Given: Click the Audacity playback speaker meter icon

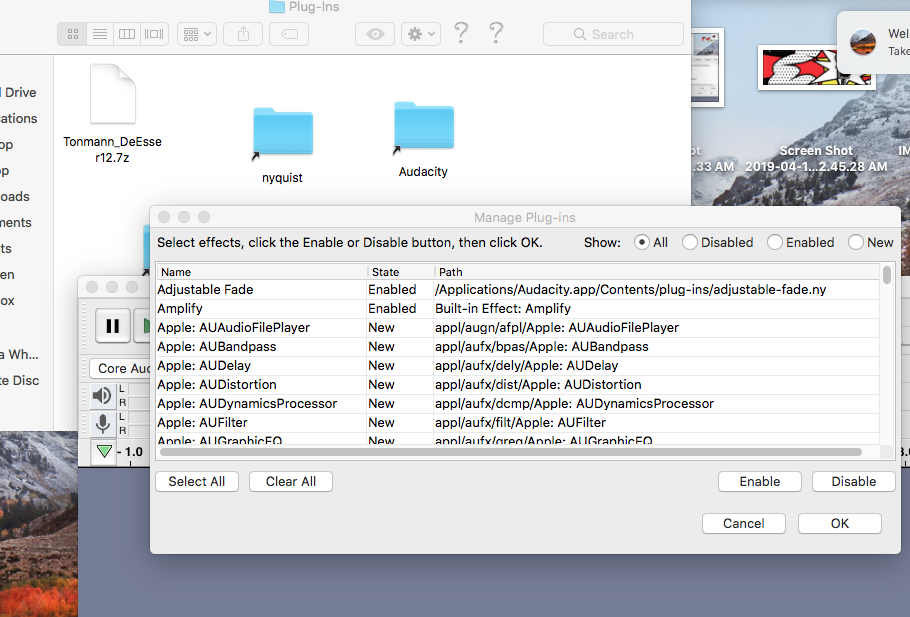Looking at the screenshot, I should [102, 396].
